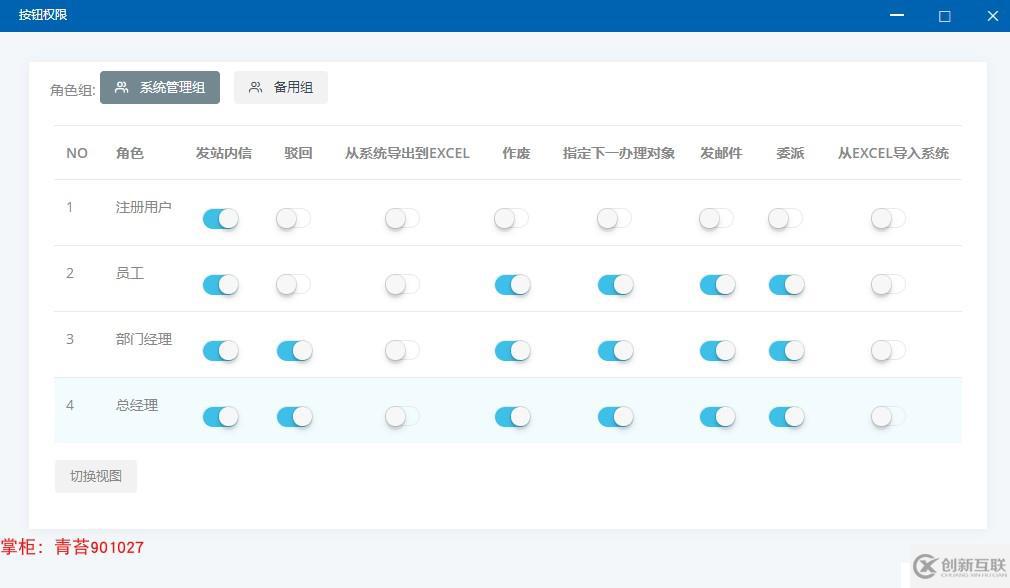Enable 发邮件 for 注册用户
The height and width of the screenshot is (588, 1010).
pyautogui.click(x=717, y=218)
